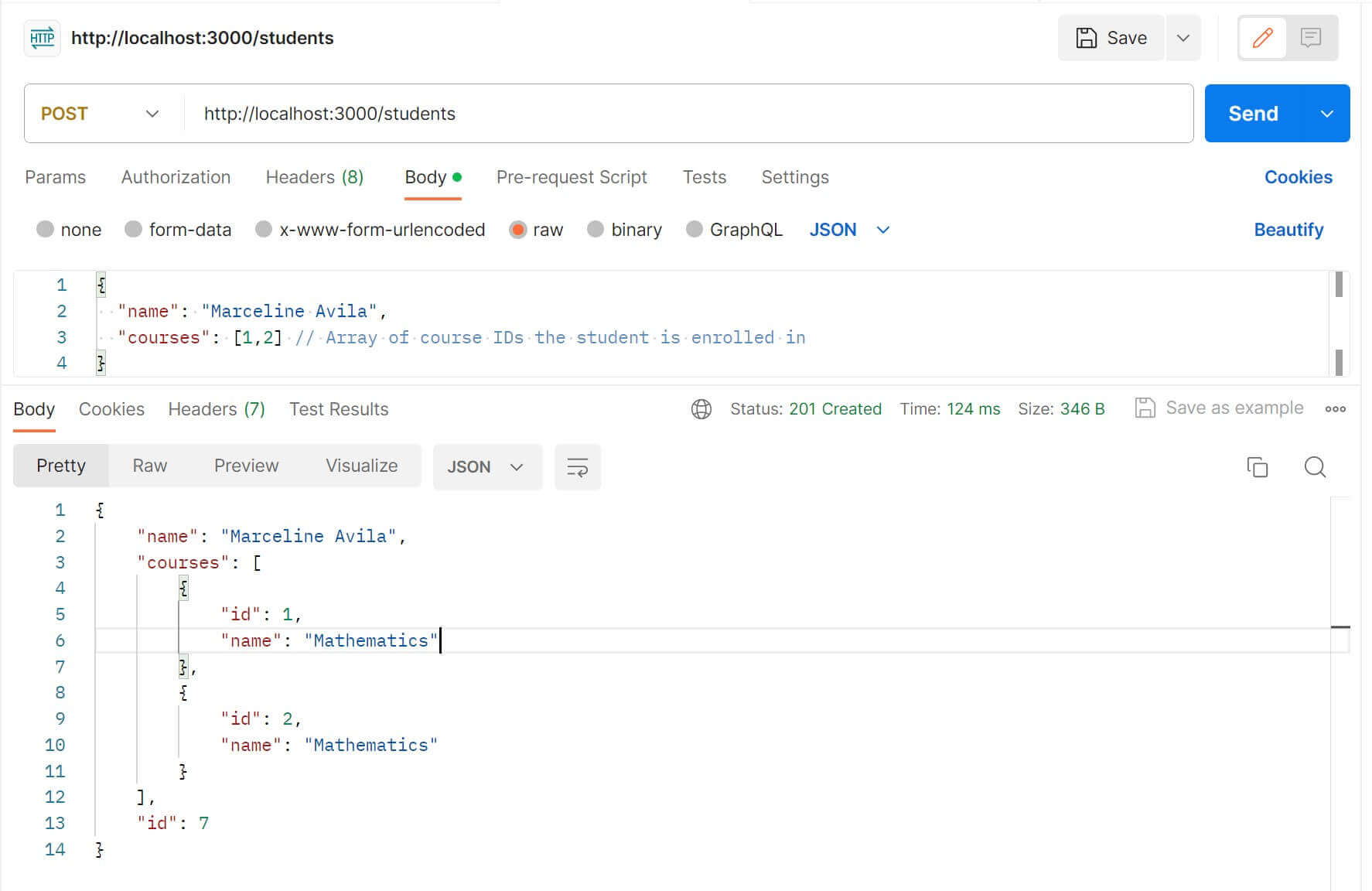Click the Save as example disk icon
The image size is (1372, 891).
tap(1145, 408)
